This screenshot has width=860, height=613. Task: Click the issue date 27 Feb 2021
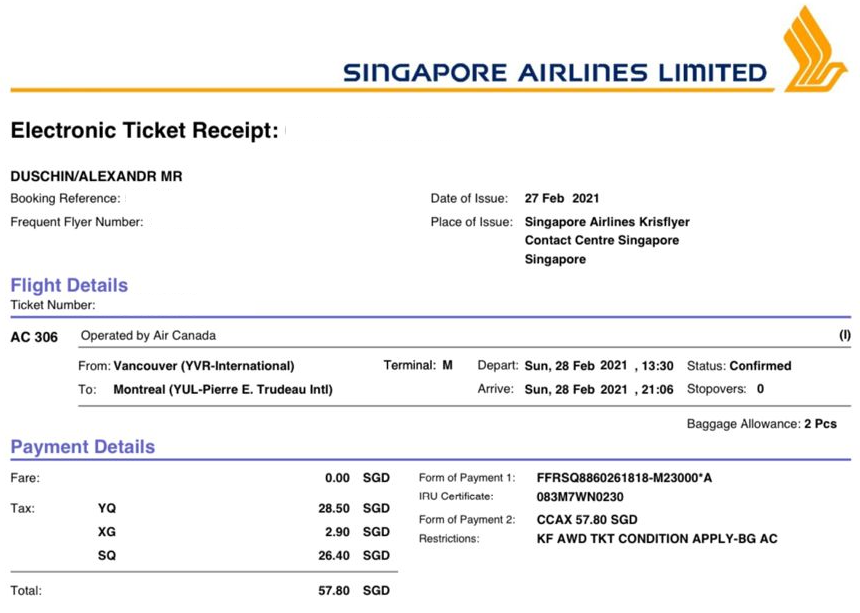coord(562,199)
